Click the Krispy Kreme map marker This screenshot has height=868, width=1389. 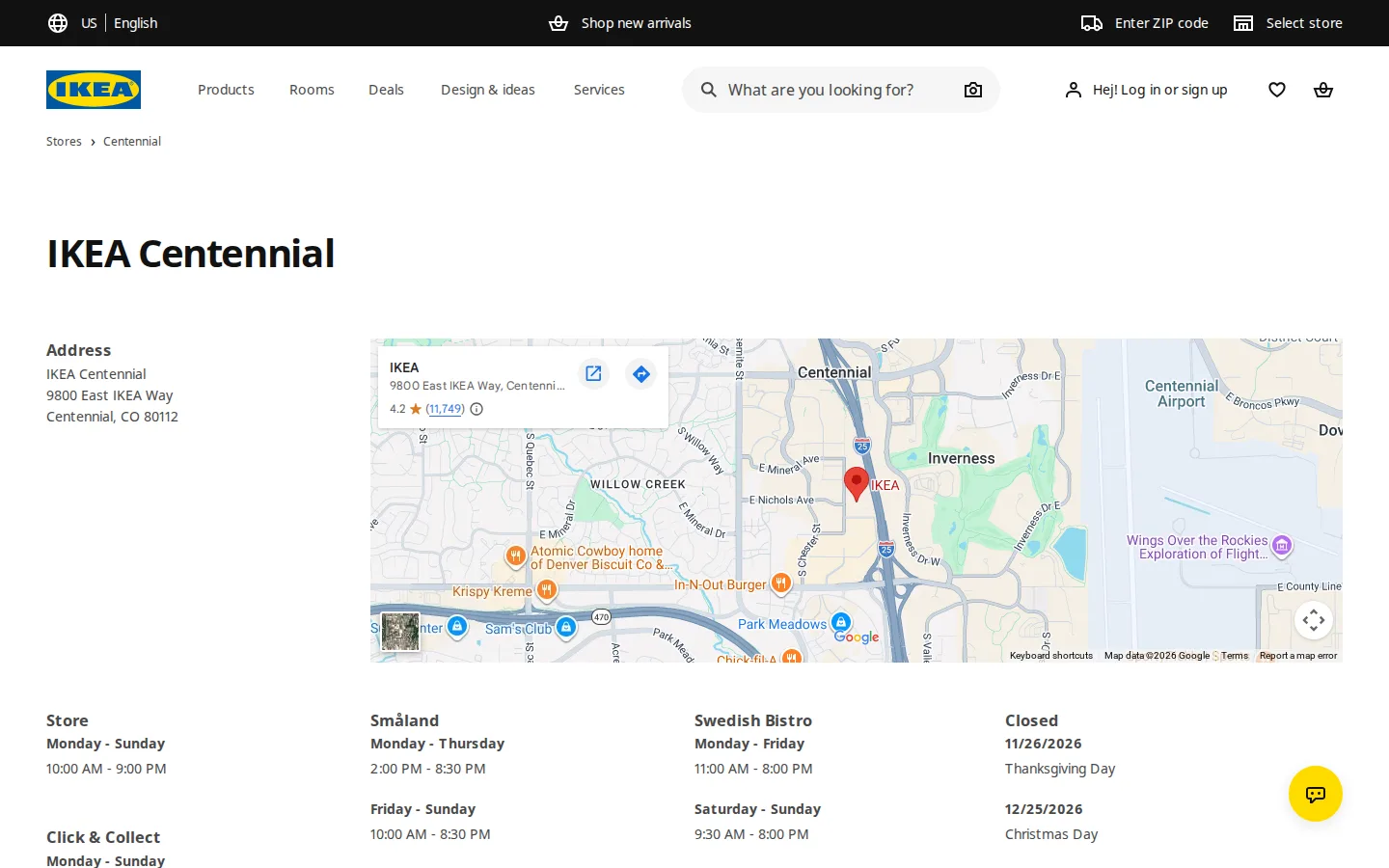tap(547, 588)
